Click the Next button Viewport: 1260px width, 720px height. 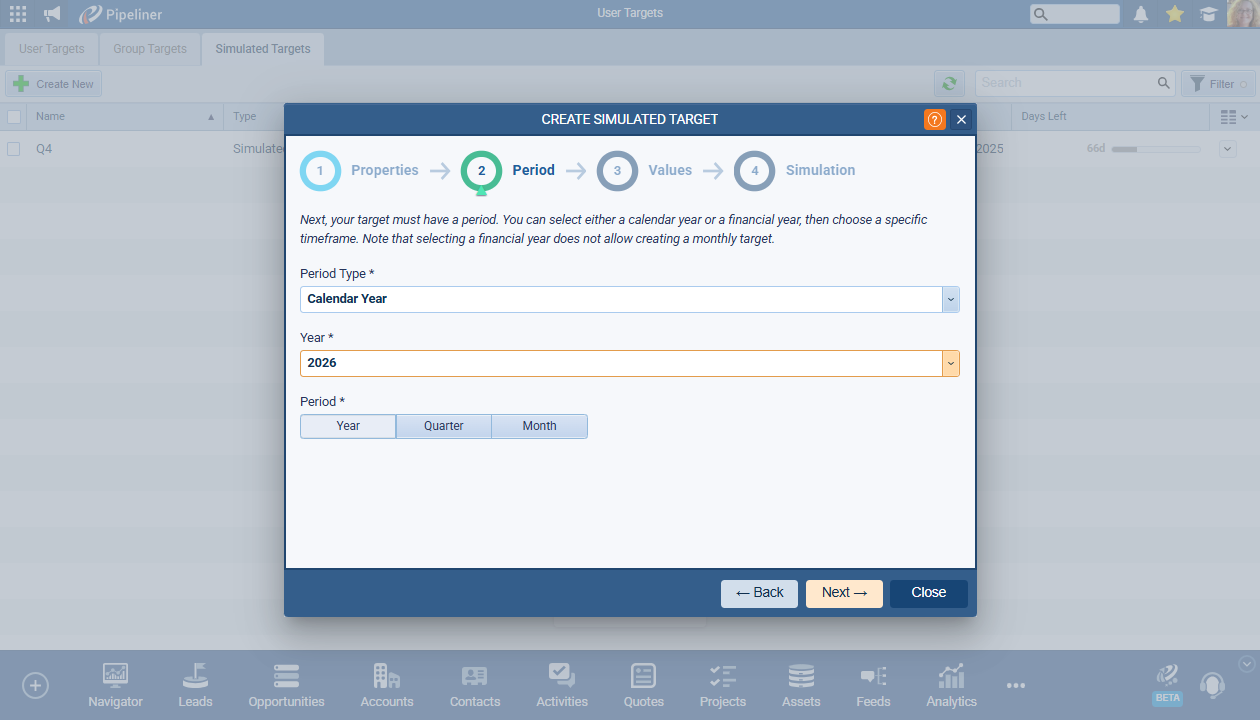[x=844, y=593]
